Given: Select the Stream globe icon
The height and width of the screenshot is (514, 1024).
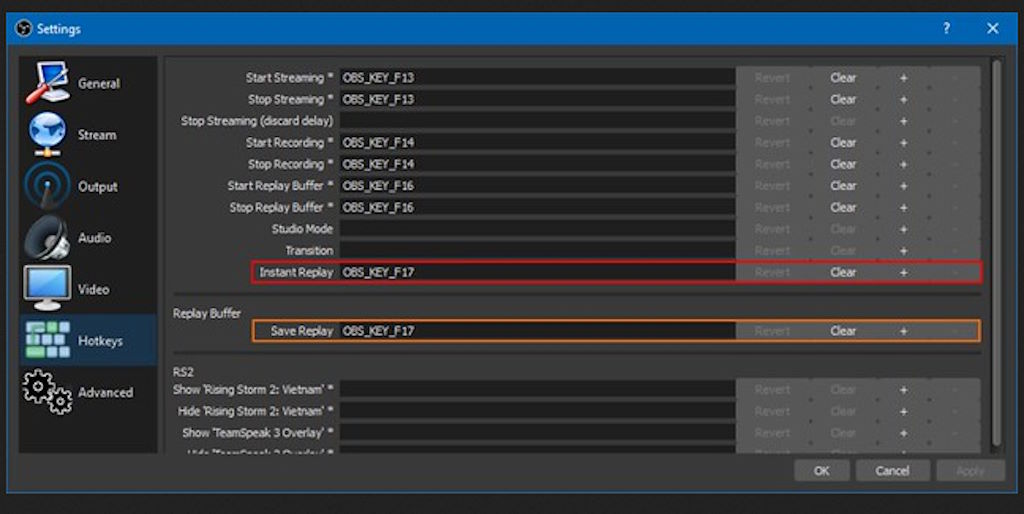Looking at the screenshot, I should pyautogui.click(x=47, y=135).
